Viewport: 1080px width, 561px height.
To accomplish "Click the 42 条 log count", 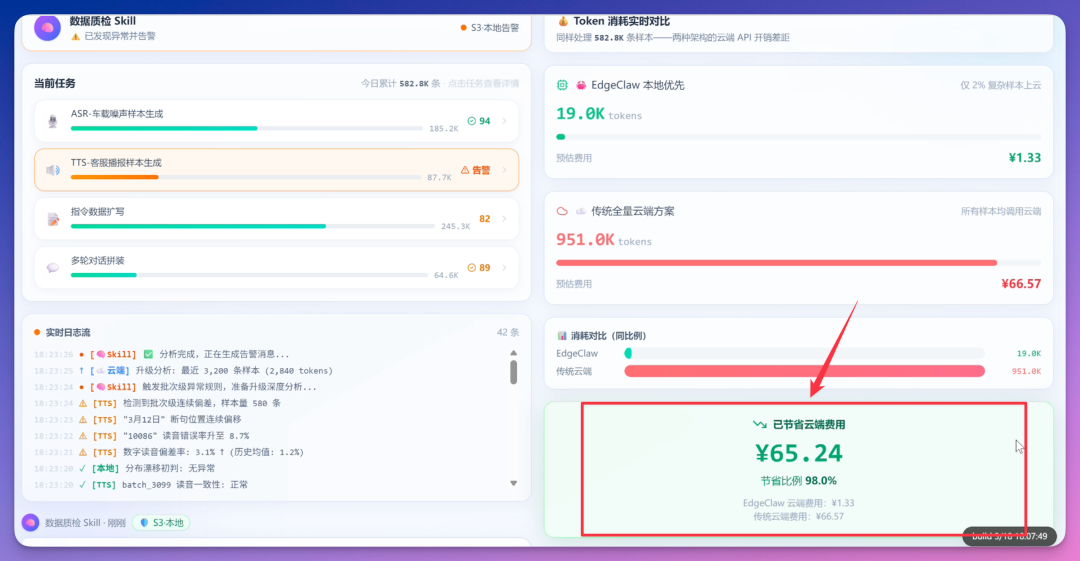I will click(x=508, y=332).
